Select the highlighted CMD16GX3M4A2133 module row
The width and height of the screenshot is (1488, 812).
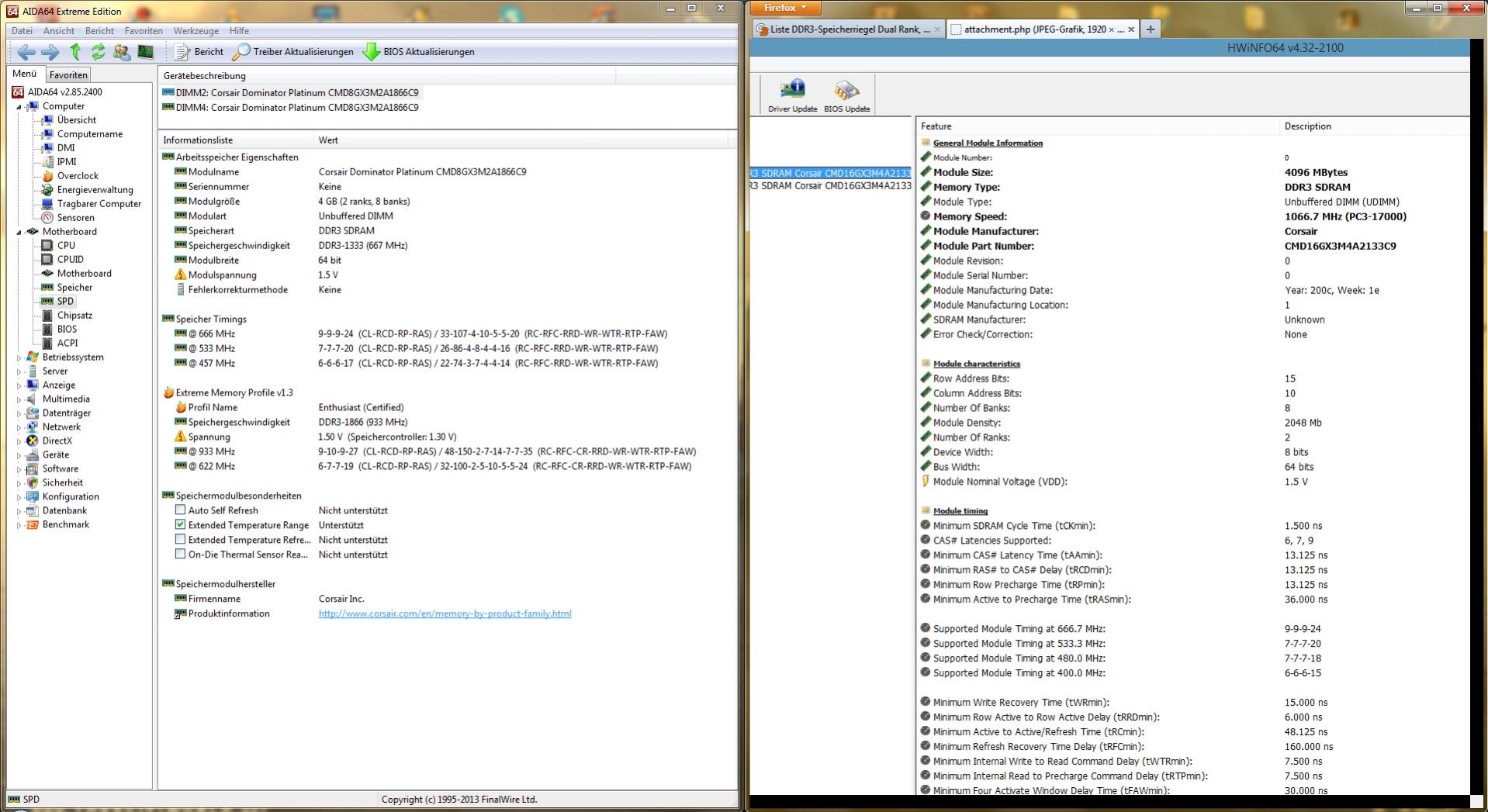831,173
